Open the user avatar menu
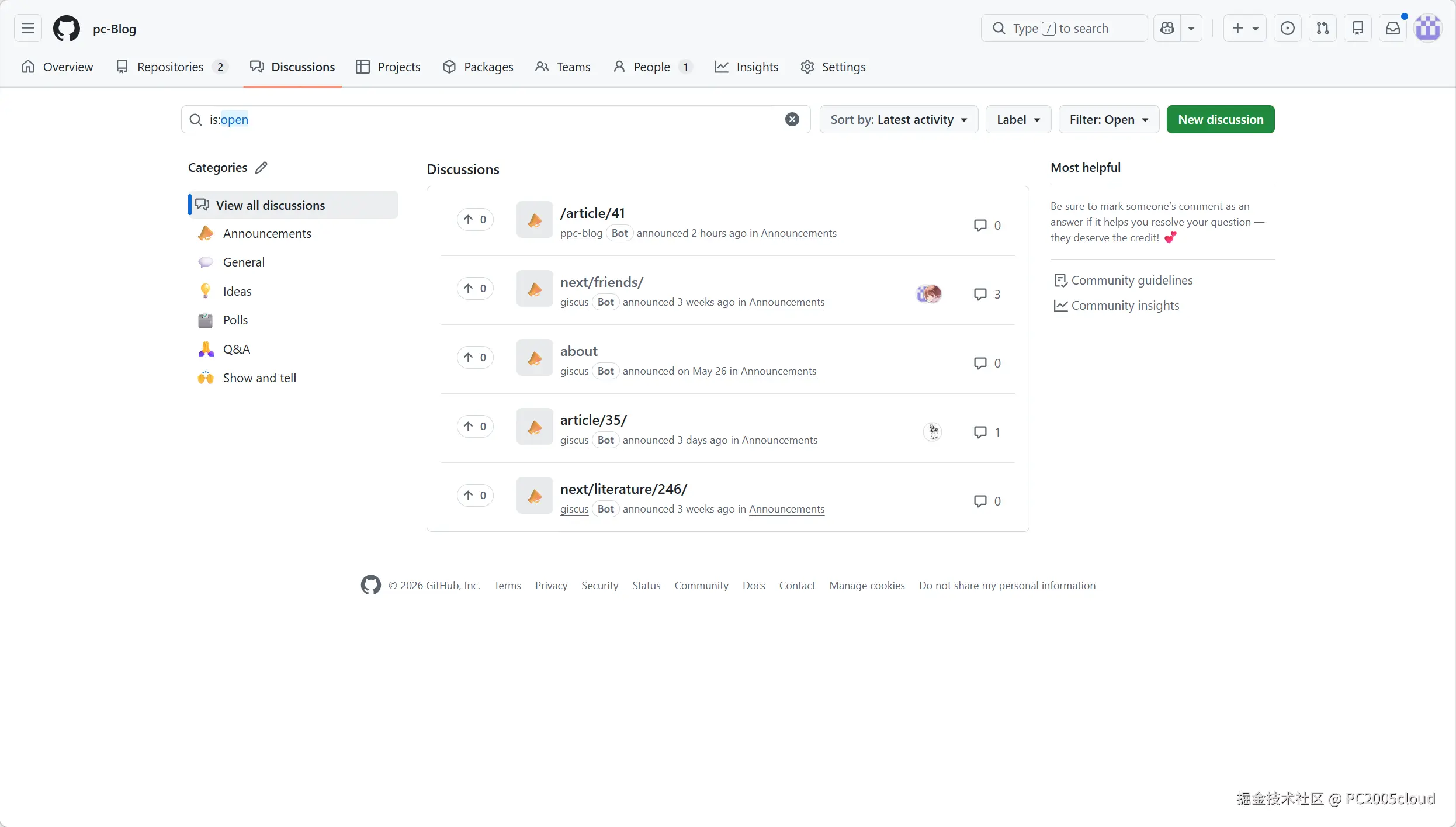This screenshot has width=1456, height=827. [1428, 28]
